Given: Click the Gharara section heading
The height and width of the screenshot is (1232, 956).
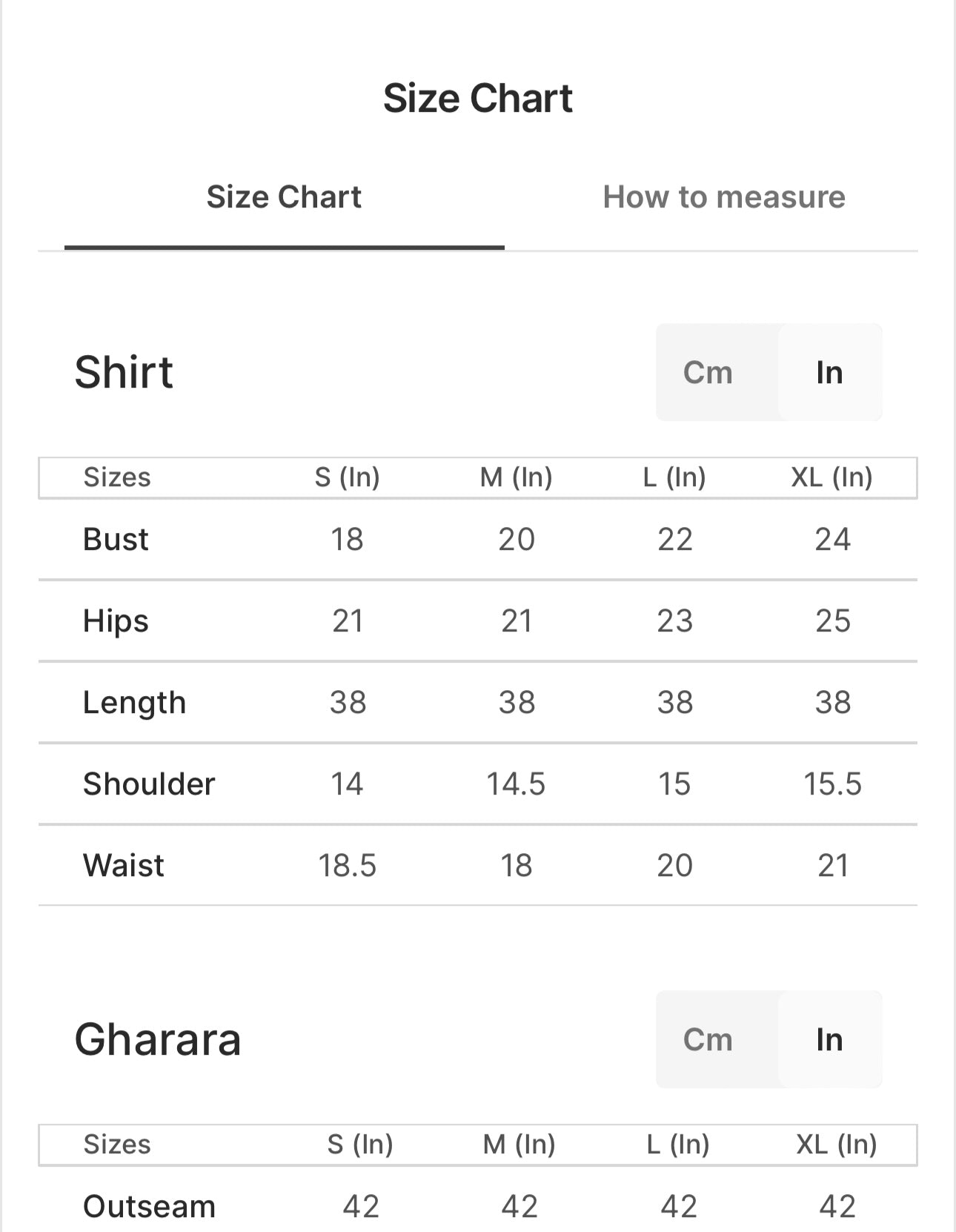Looking at the screenshot, I should point(158,1039).
